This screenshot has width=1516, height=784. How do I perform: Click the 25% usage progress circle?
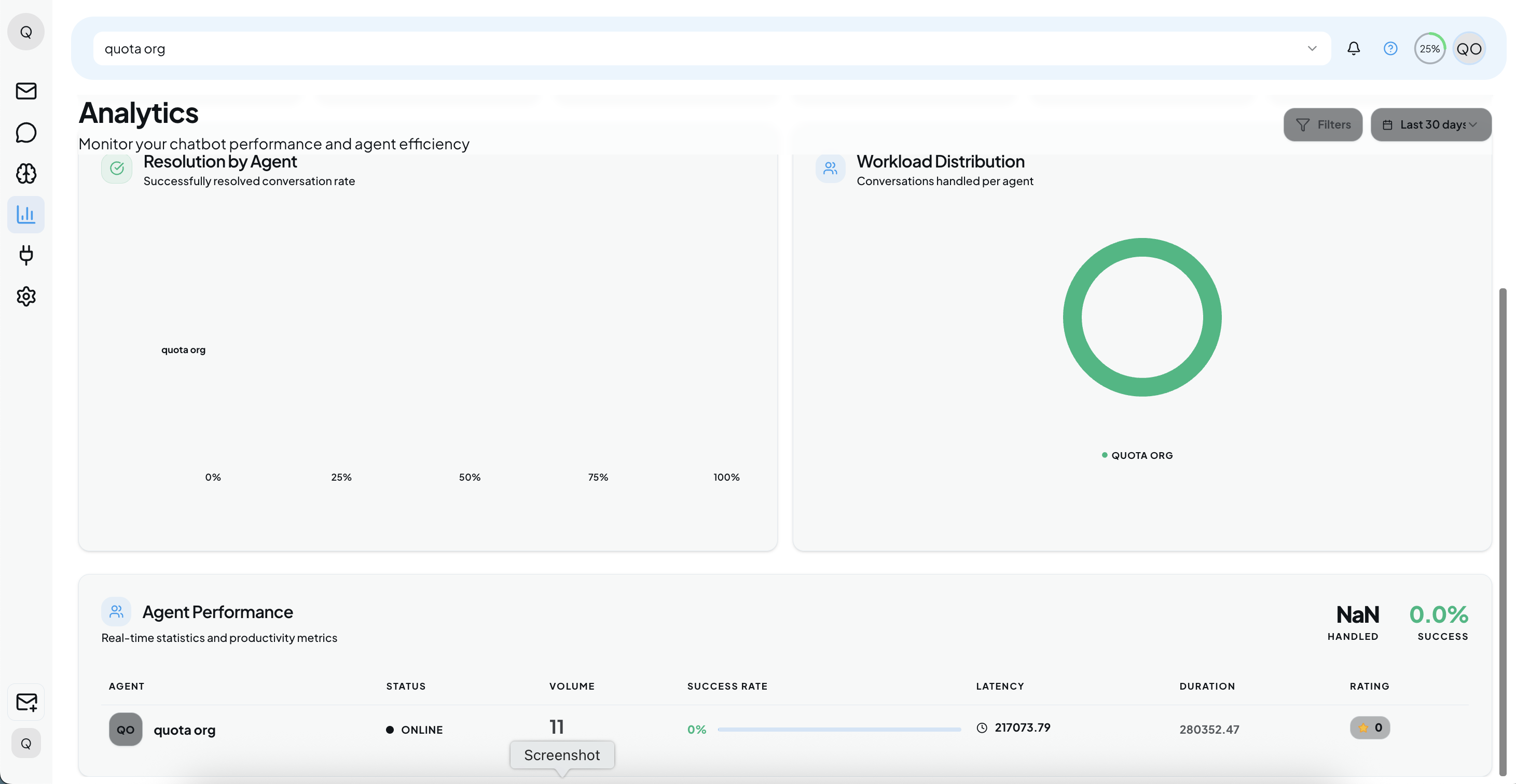tap(1430, 48)
